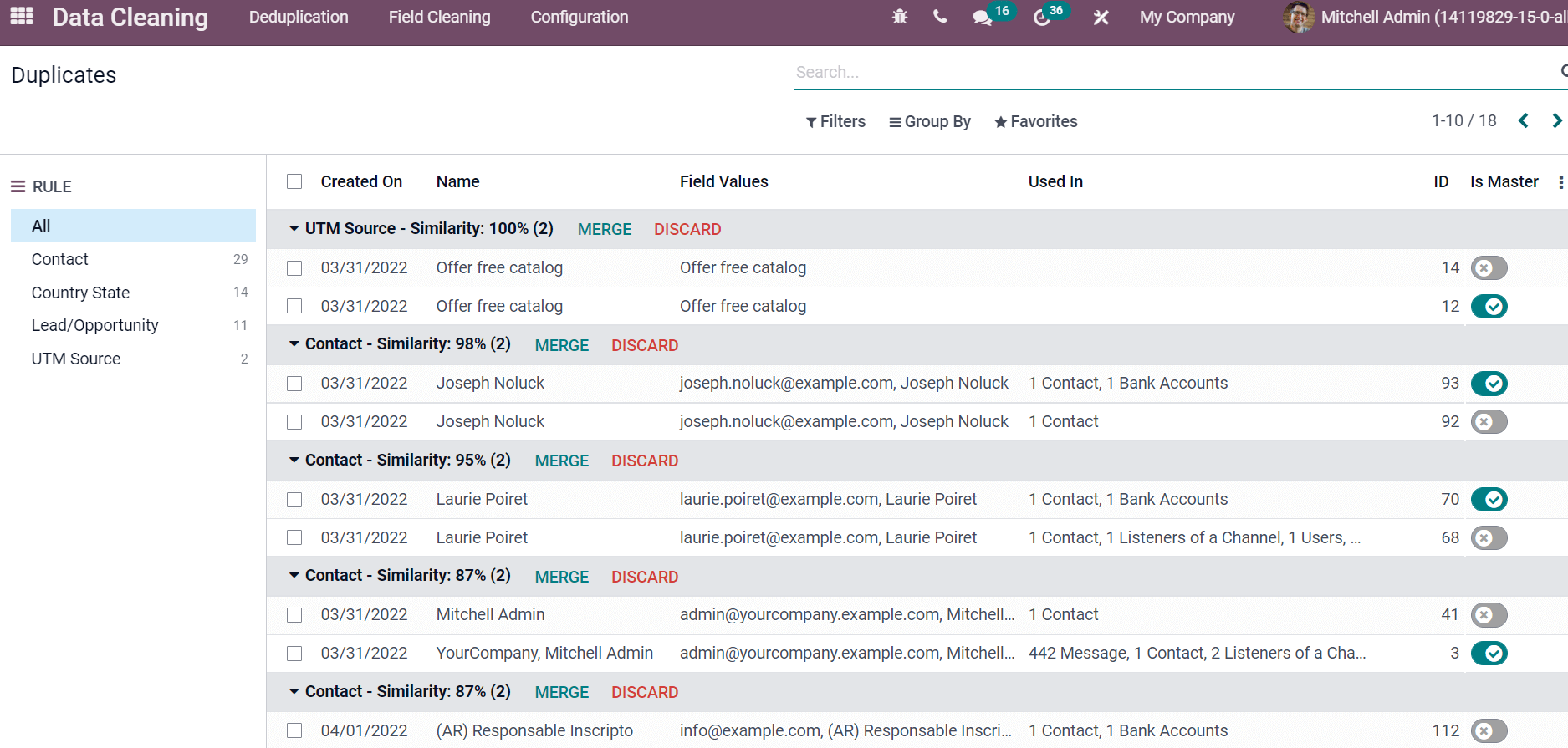Toggle Is Master for ID 68
Screen dimensions: 1568x748
click(x=1489, y=538)
